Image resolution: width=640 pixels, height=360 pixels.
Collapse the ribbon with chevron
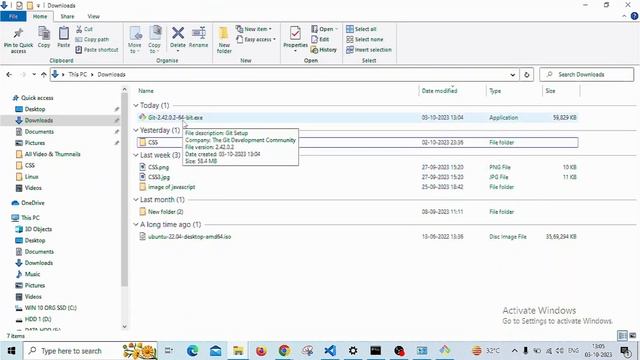pos(624,16)
